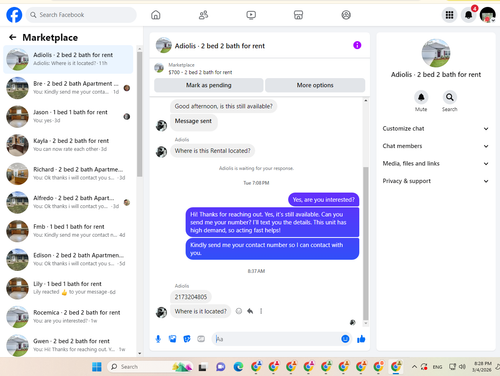Go to the Home feed tab
The image size is (500, 376).
click(x=156, y=15)
